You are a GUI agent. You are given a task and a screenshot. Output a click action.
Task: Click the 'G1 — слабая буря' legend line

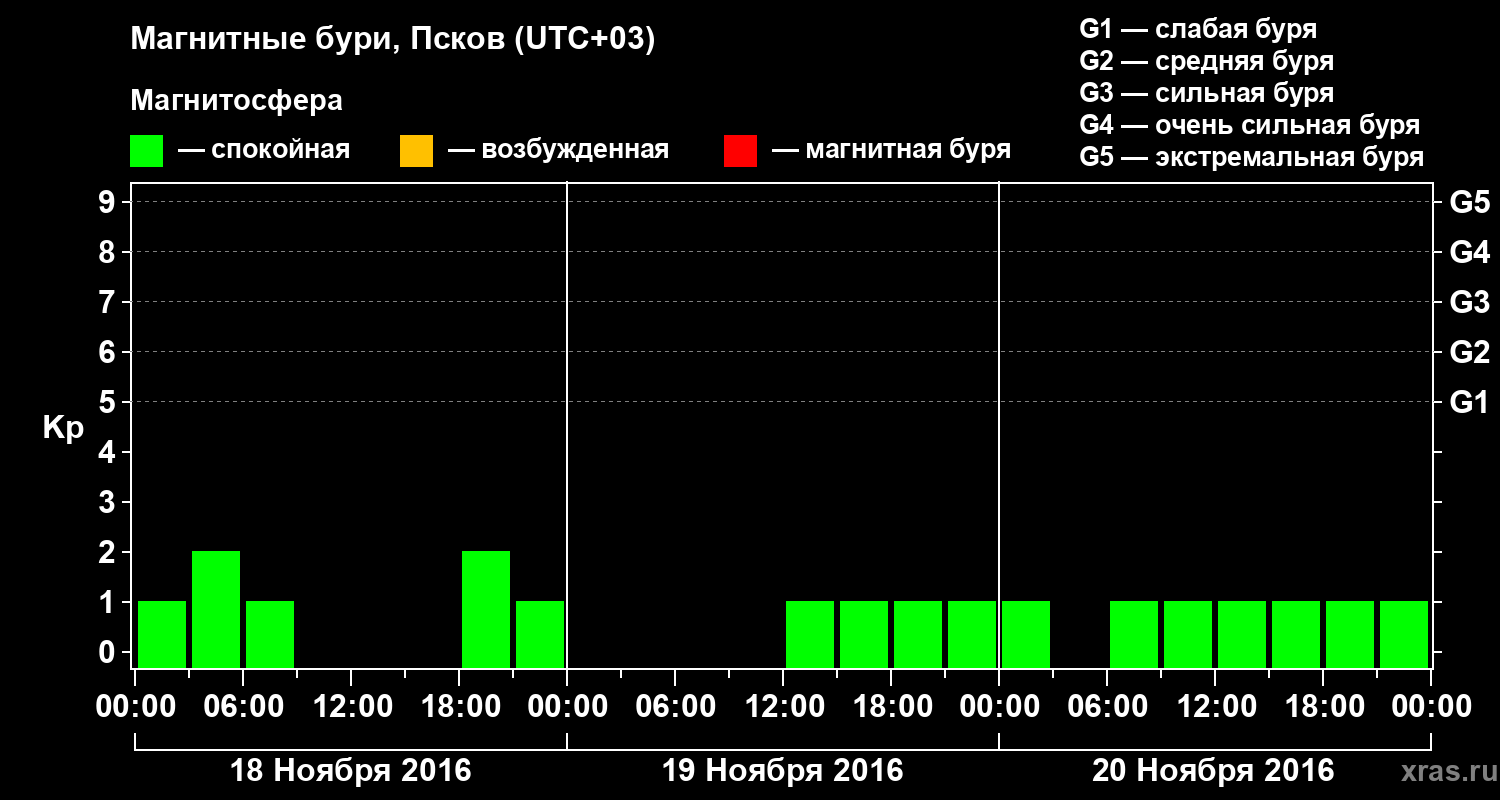click(1198, 28)
